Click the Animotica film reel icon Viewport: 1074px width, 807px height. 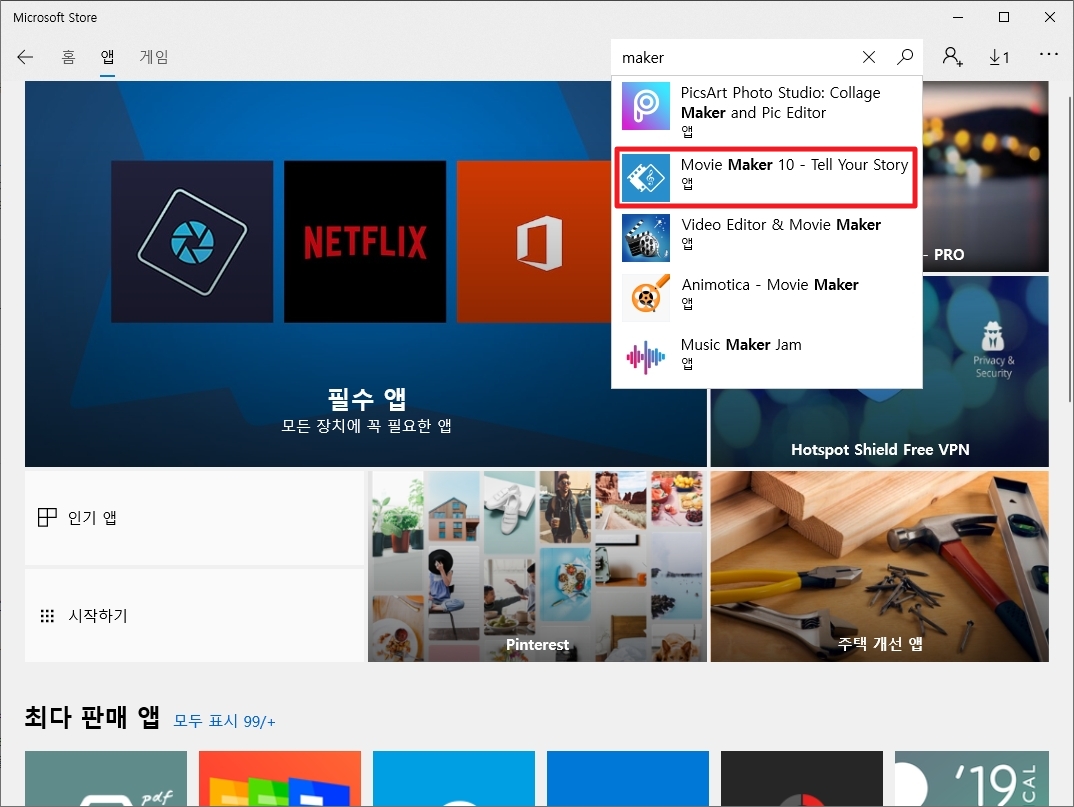[x=646, y=297]
